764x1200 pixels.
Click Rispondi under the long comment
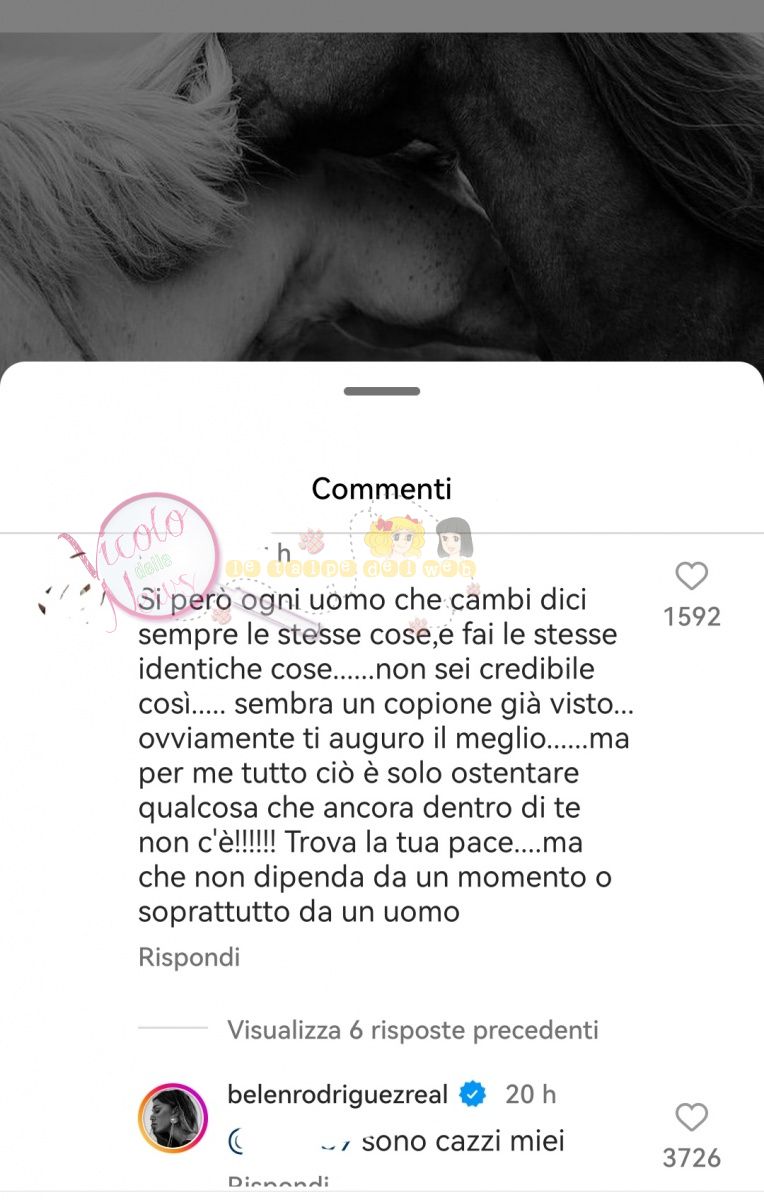click(x=189, y=957)
